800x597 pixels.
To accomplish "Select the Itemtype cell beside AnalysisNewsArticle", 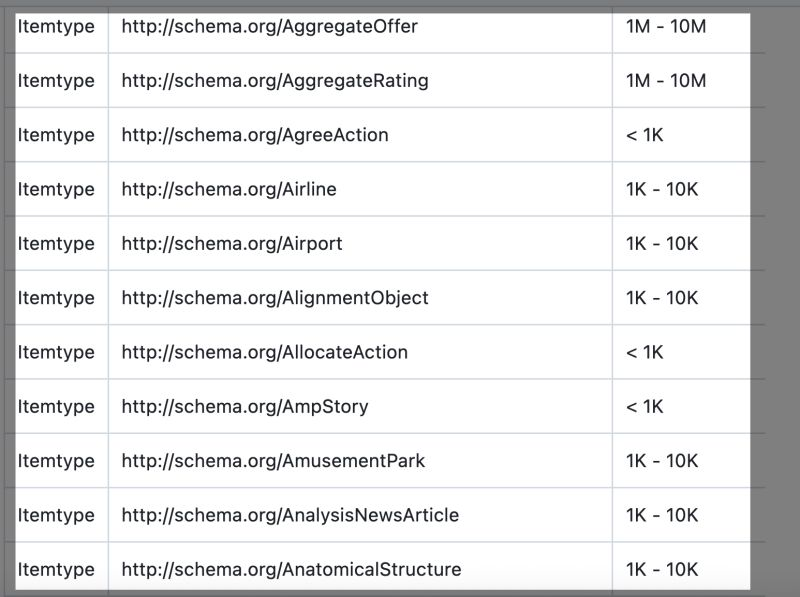I will click(56, 515).
